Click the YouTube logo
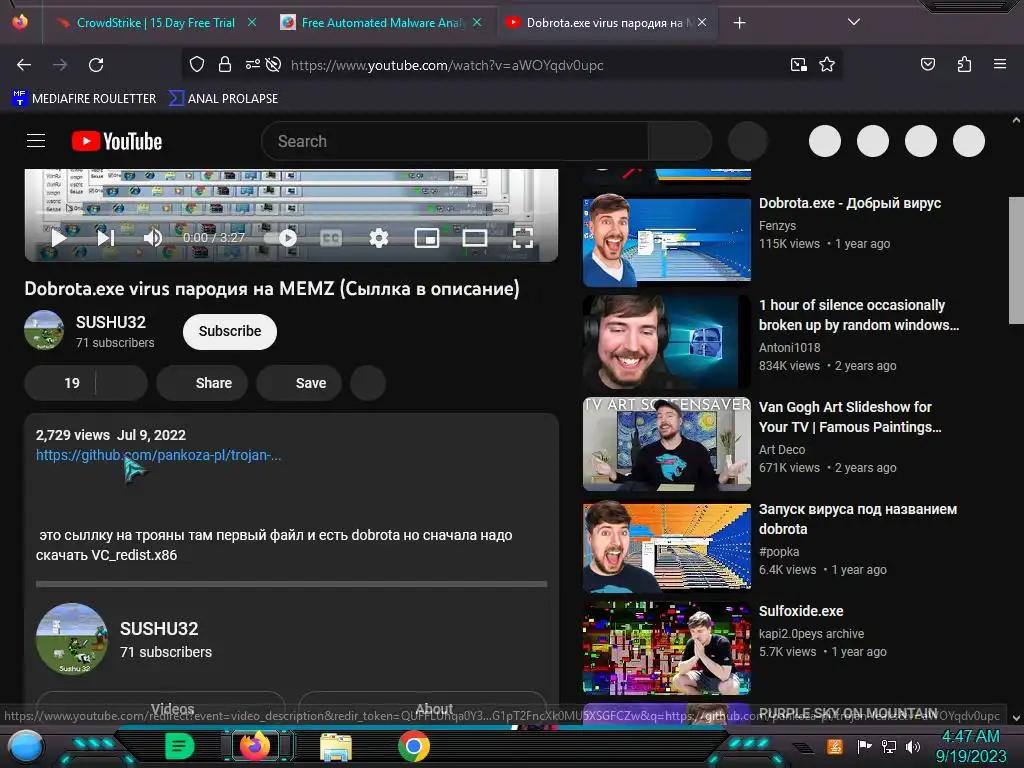Image resolution: width=1024 pixels, height=768 pixels. tap(117, 141)
